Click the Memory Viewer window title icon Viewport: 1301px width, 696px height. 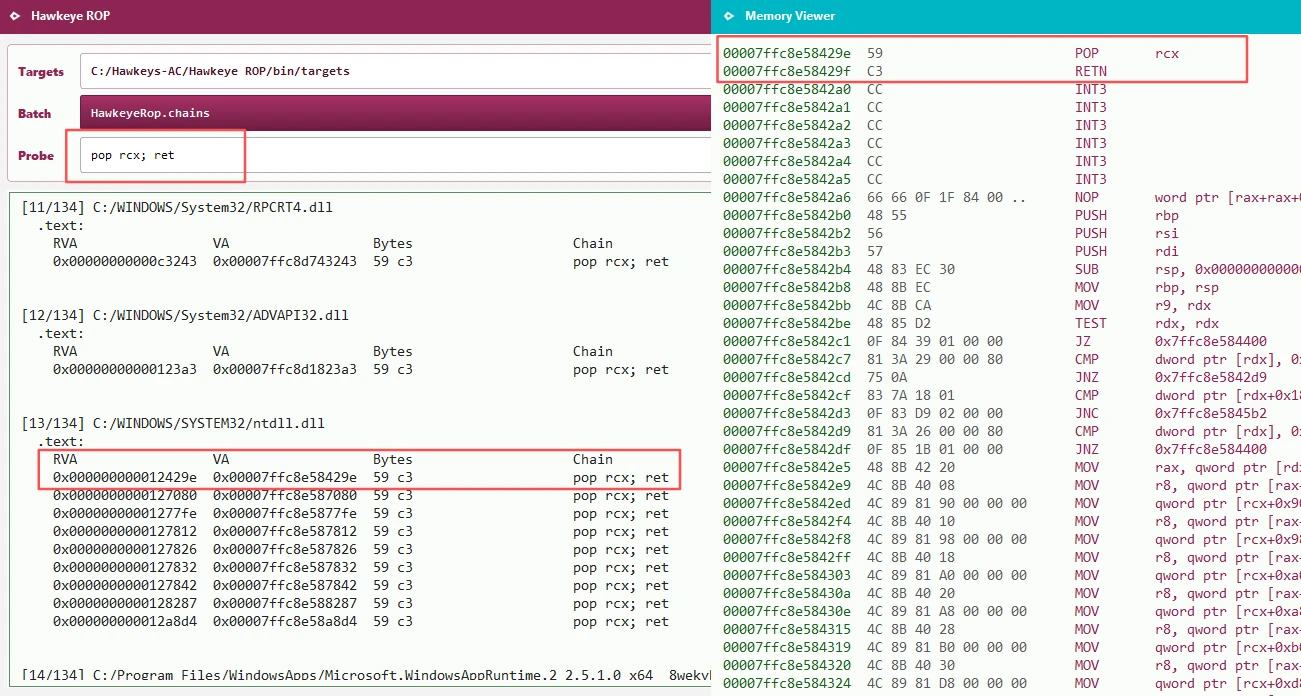pos(727,16)
